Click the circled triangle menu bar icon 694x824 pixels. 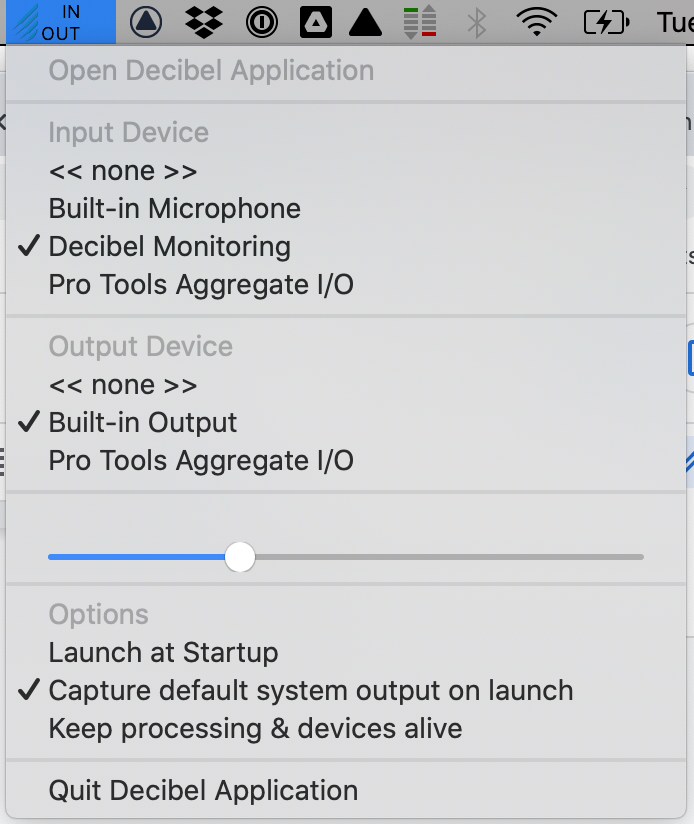pyautogui.click(x=146, y=22)
